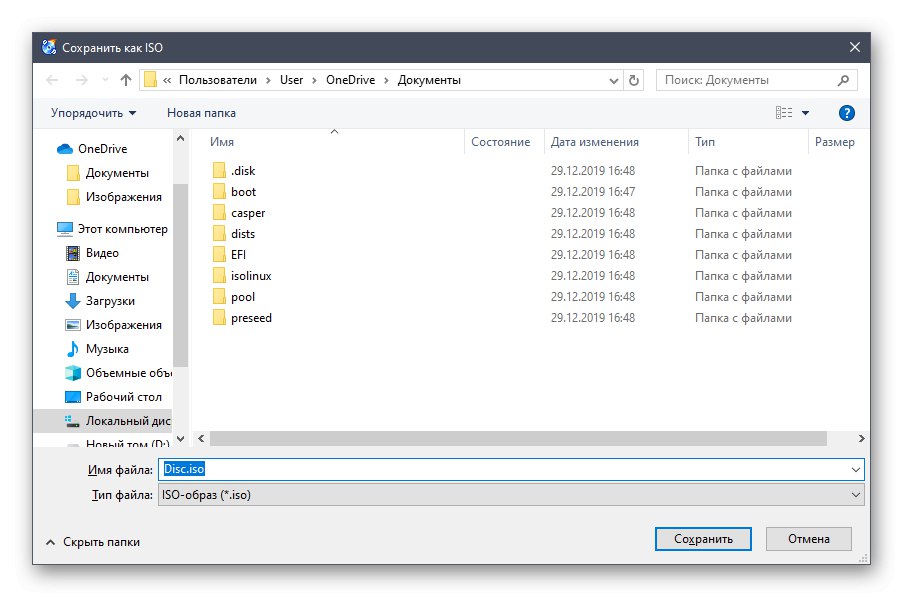903x597 pixels.
Task: Select the isolinux folder
Action: (251, 276)
